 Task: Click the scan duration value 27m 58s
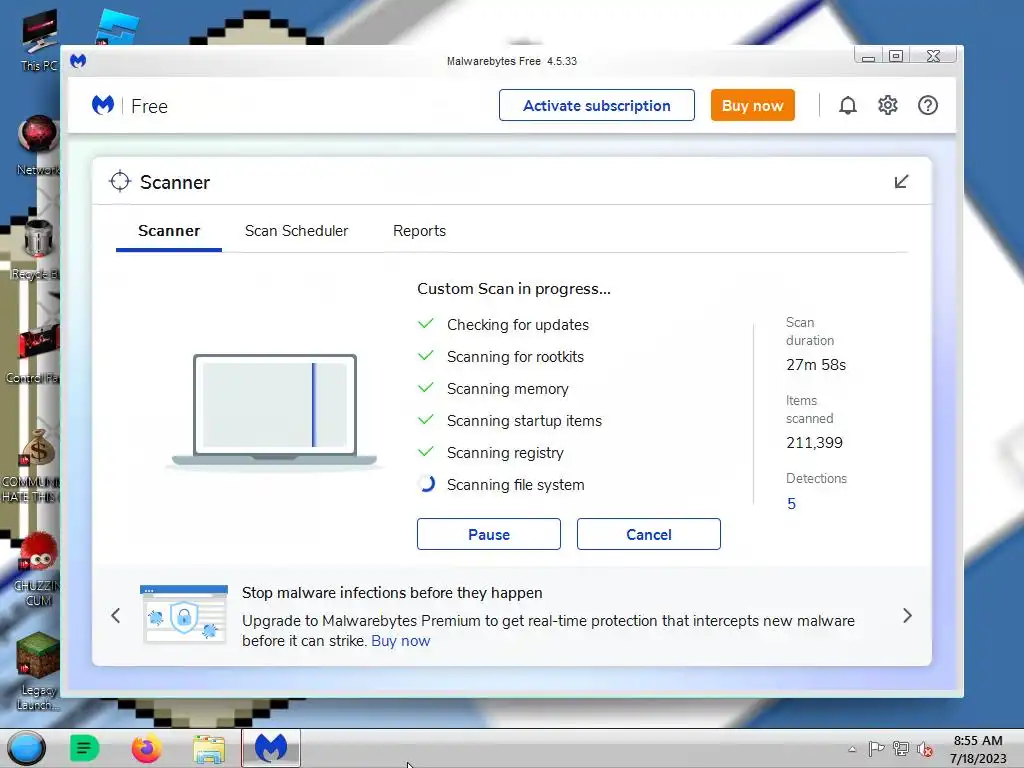816,364
